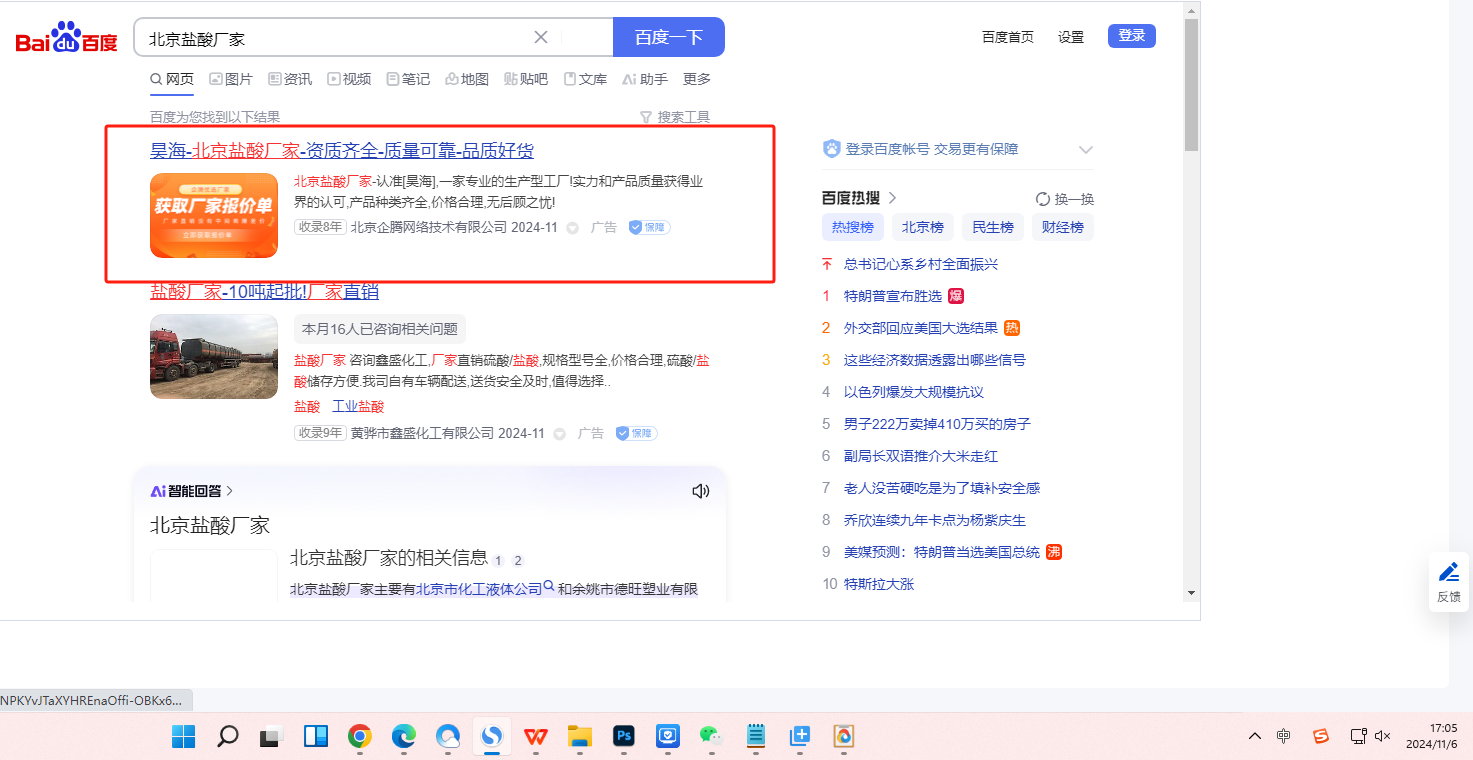Toggle the muted volume icon in system tray

[x=1383, y=736]
